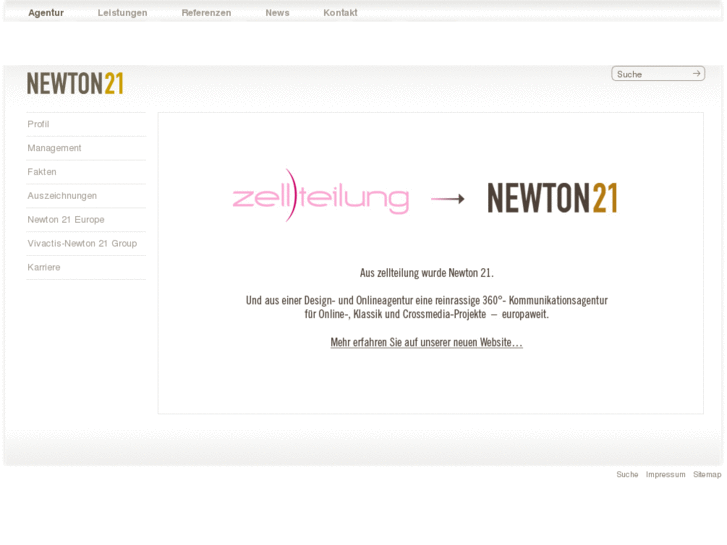Open the Leistungen menu item
The image size is (727, 545).
click(x=122, y=13)
